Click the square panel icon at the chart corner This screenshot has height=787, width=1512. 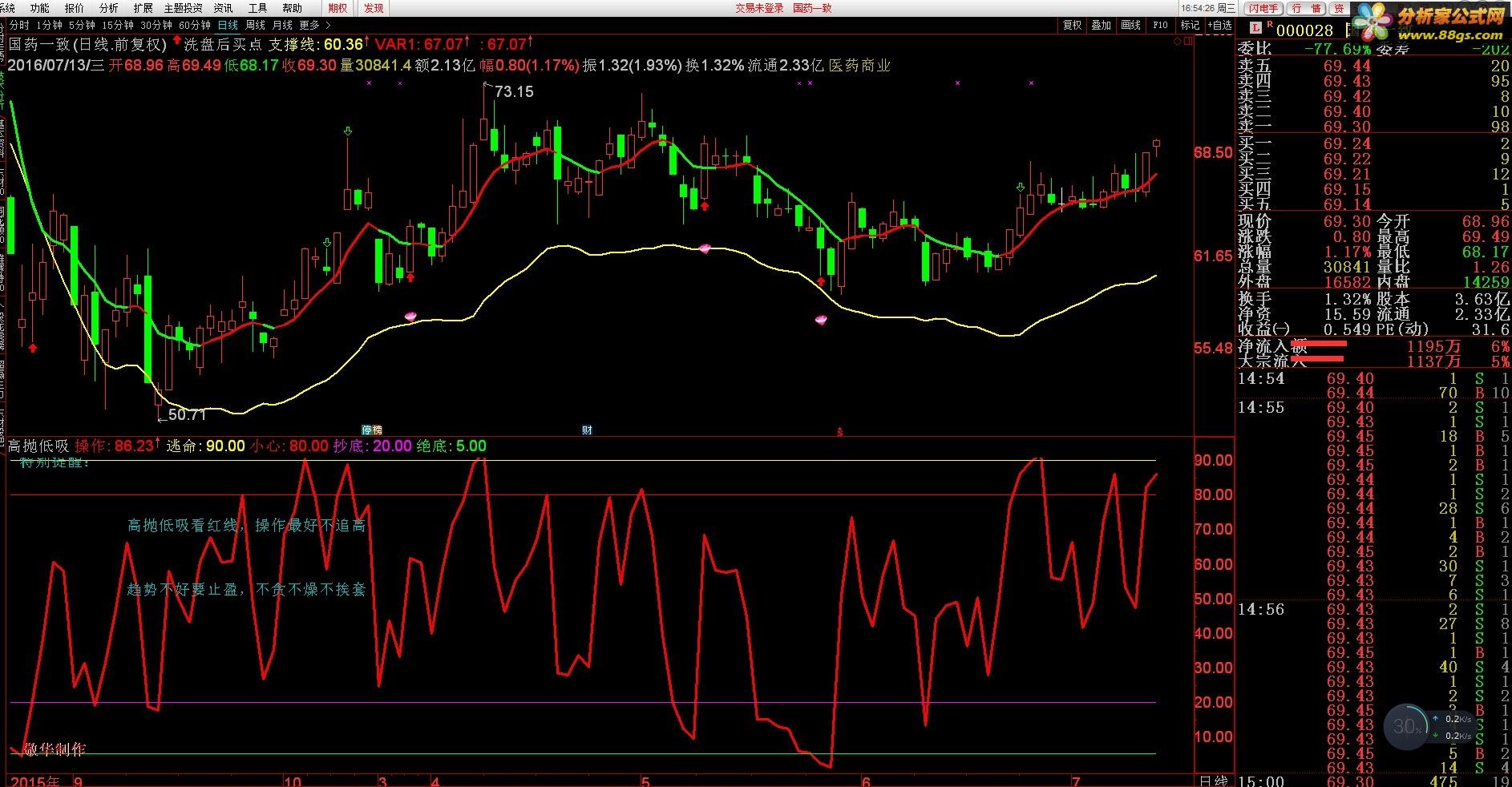point(1189,40)
